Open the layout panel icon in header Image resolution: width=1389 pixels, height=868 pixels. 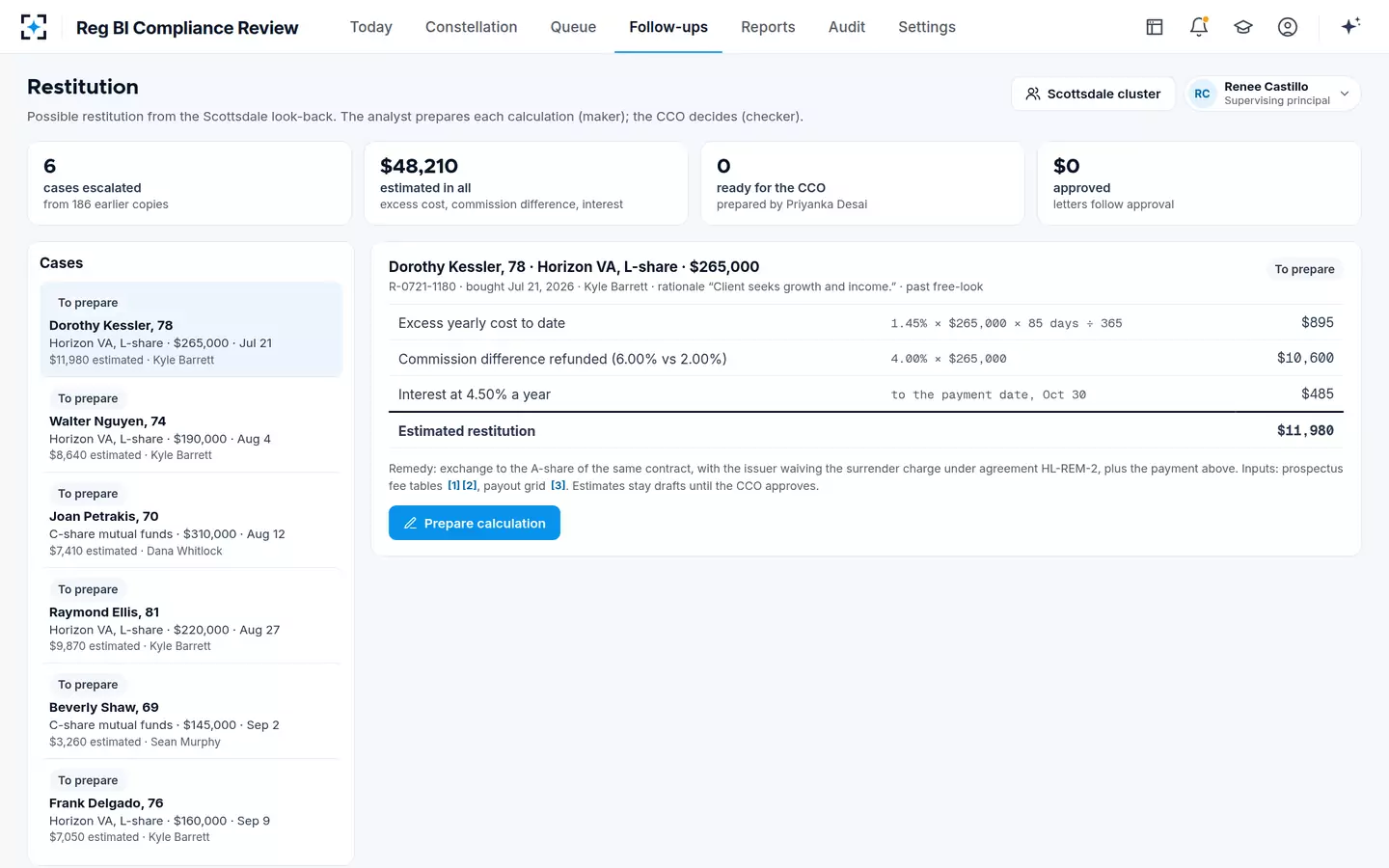point(1155,27)
